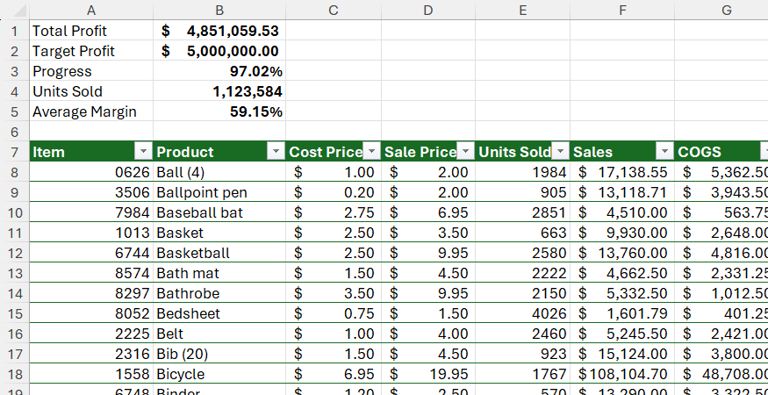Screen dimensions: 768x395
Task: Select column F header
Action: (622, 10)
